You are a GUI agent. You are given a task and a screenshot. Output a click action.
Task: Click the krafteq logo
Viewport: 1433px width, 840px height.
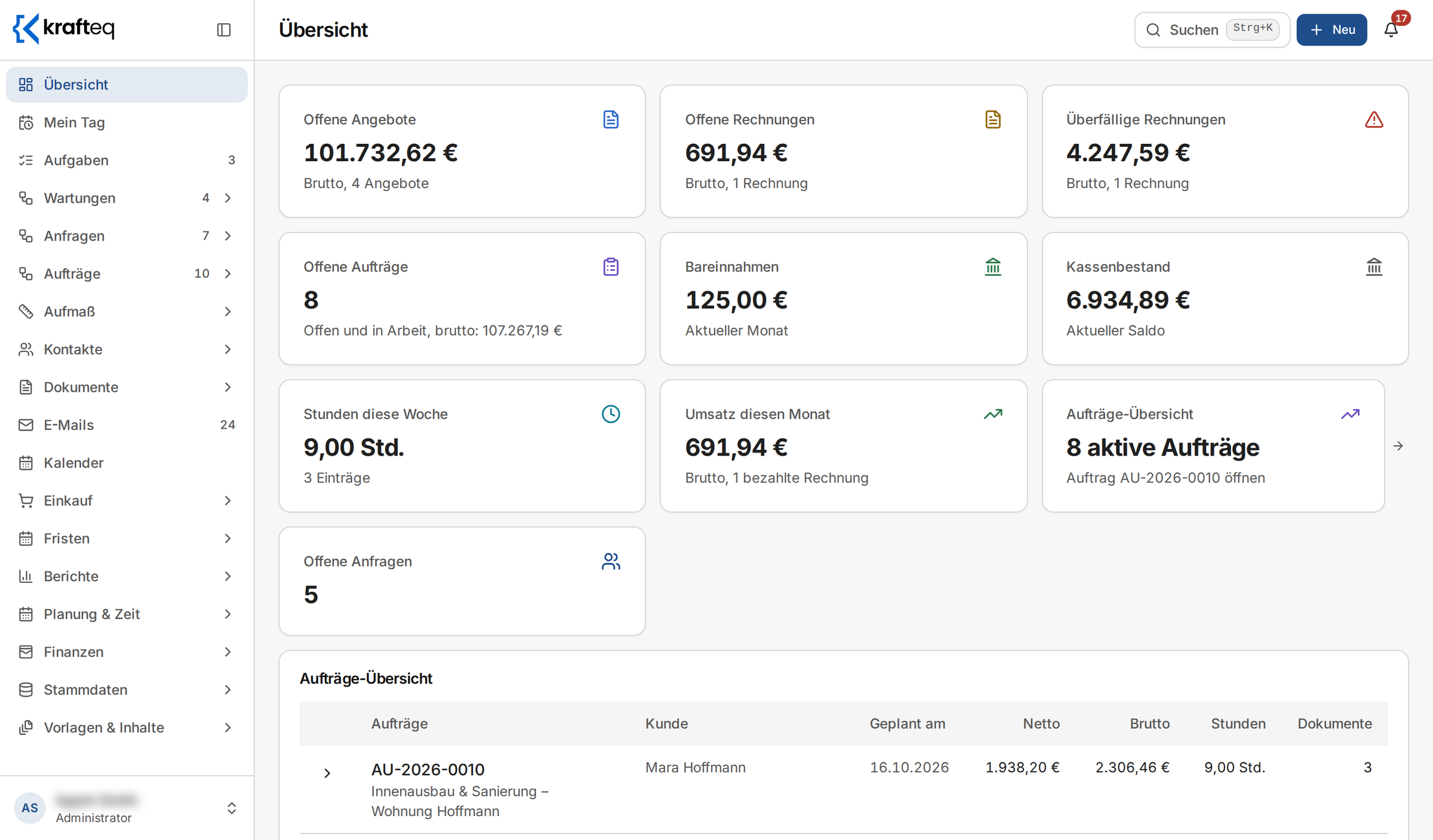[x=64, y=29]
